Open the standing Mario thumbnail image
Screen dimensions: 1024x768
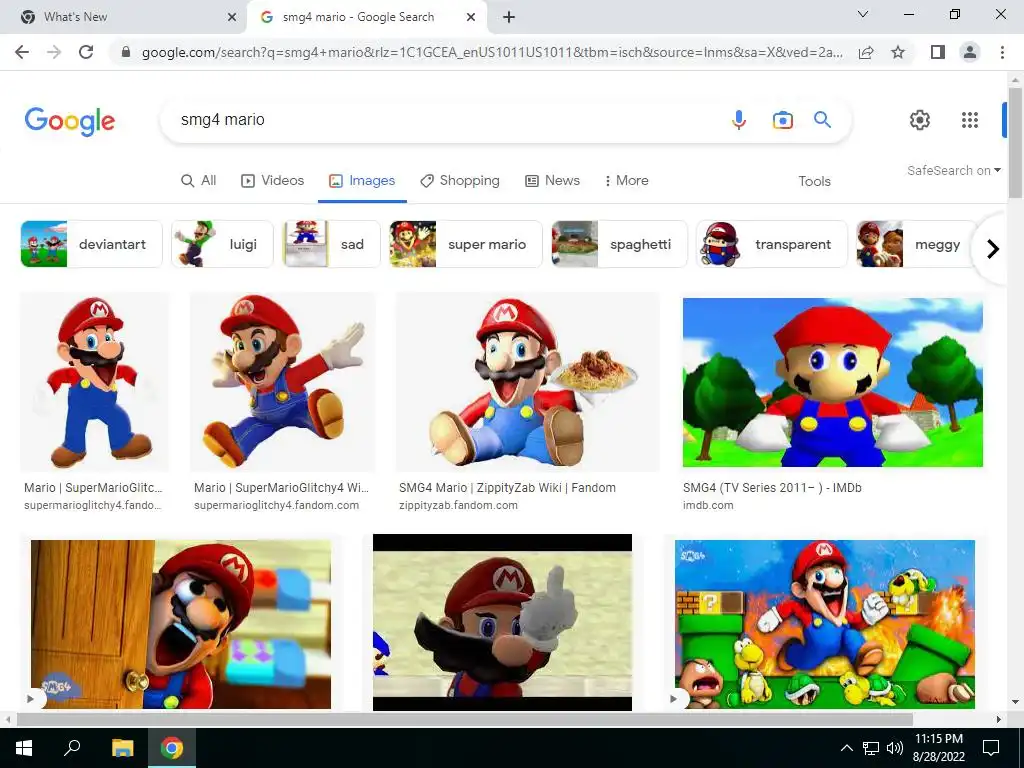tap(95, 382)
